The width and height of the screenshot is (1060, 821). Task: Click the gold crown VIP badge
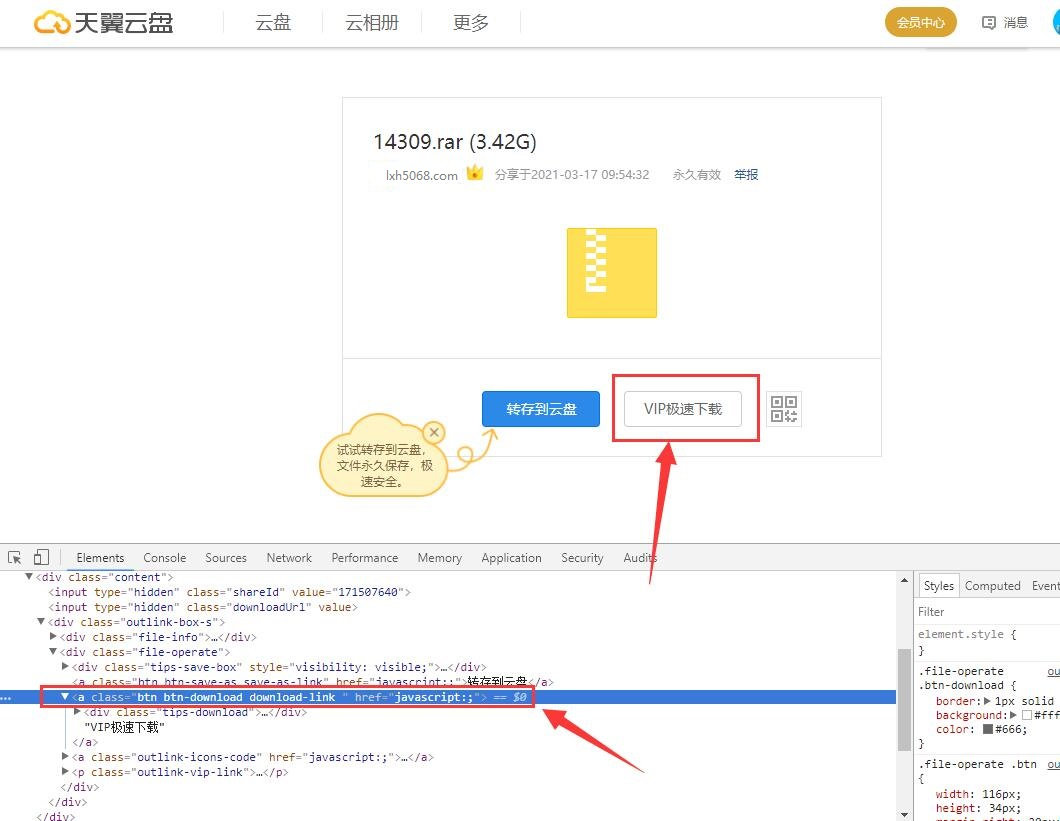click(475, 173)
